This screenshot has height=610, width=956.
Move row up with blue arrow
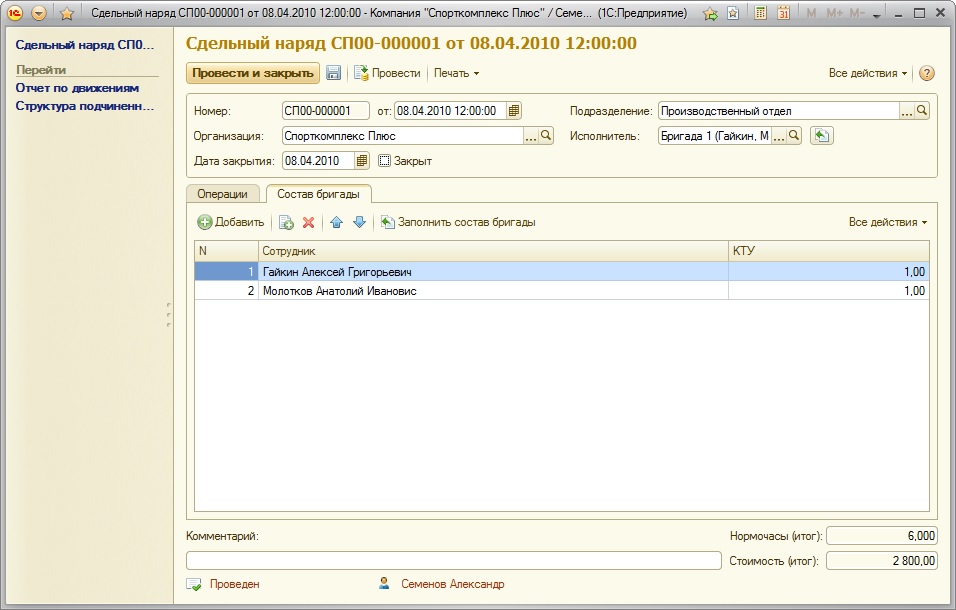[x=337, y=222]
